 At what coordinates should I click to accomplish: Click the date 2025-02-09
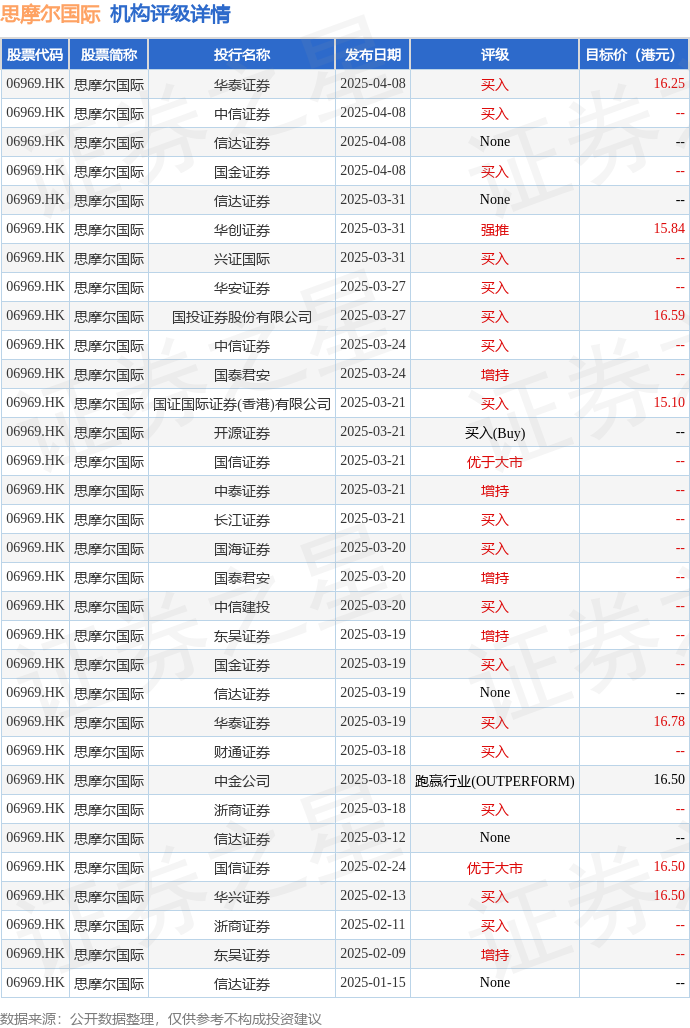click(x=373, y=953)
